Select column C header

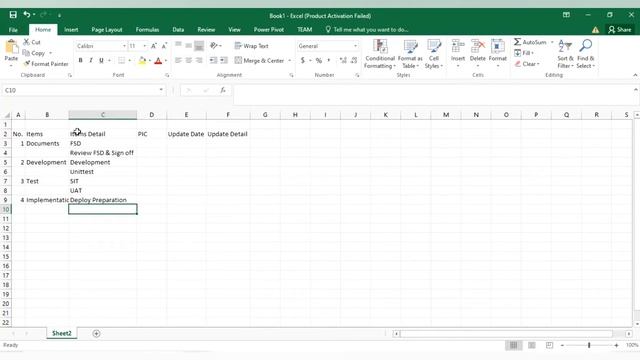[x=102, y=115]
